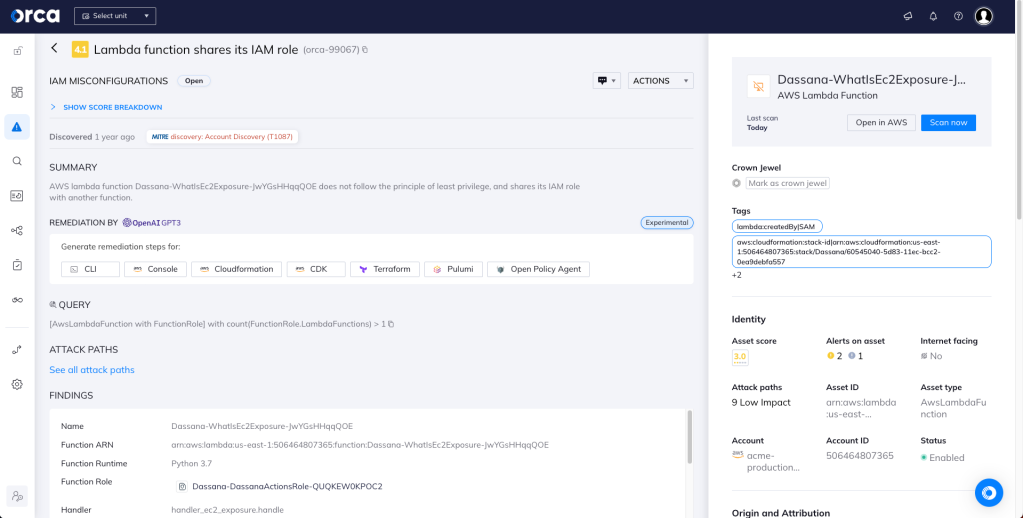Open the settings gear in sidebar
The width and height of the screenshot is (1023, 518).
17,384
